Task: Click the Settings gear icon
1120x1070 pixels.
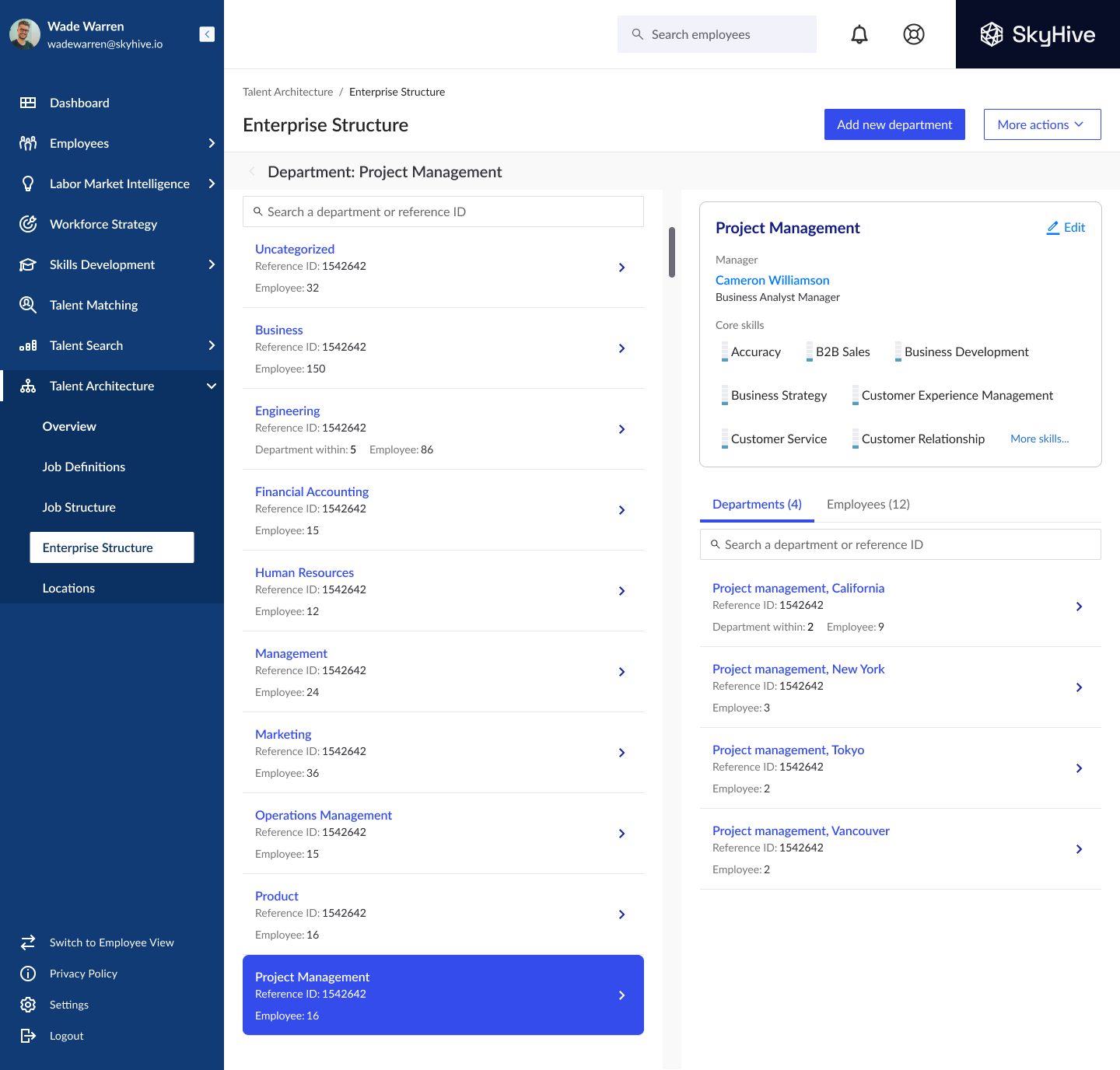Action: click(28, 1005)
